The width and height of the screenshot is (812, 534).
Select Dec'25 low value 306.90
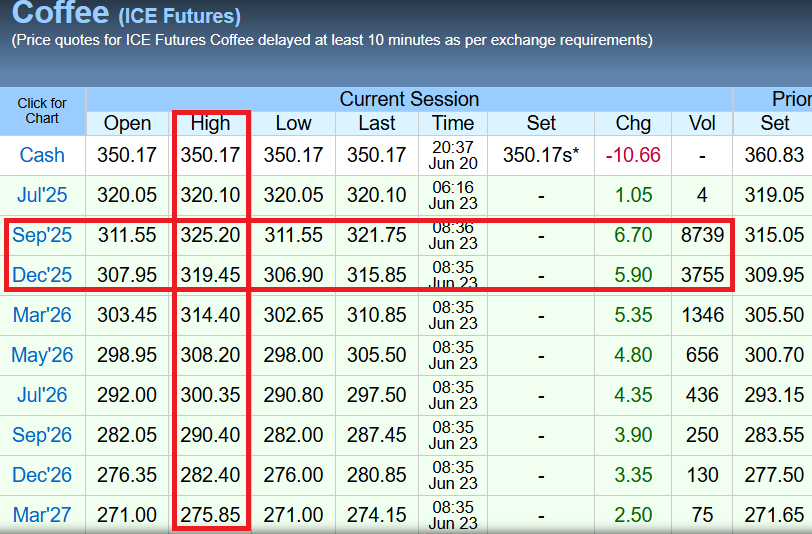pyautogui.click(x=293, y=275)
